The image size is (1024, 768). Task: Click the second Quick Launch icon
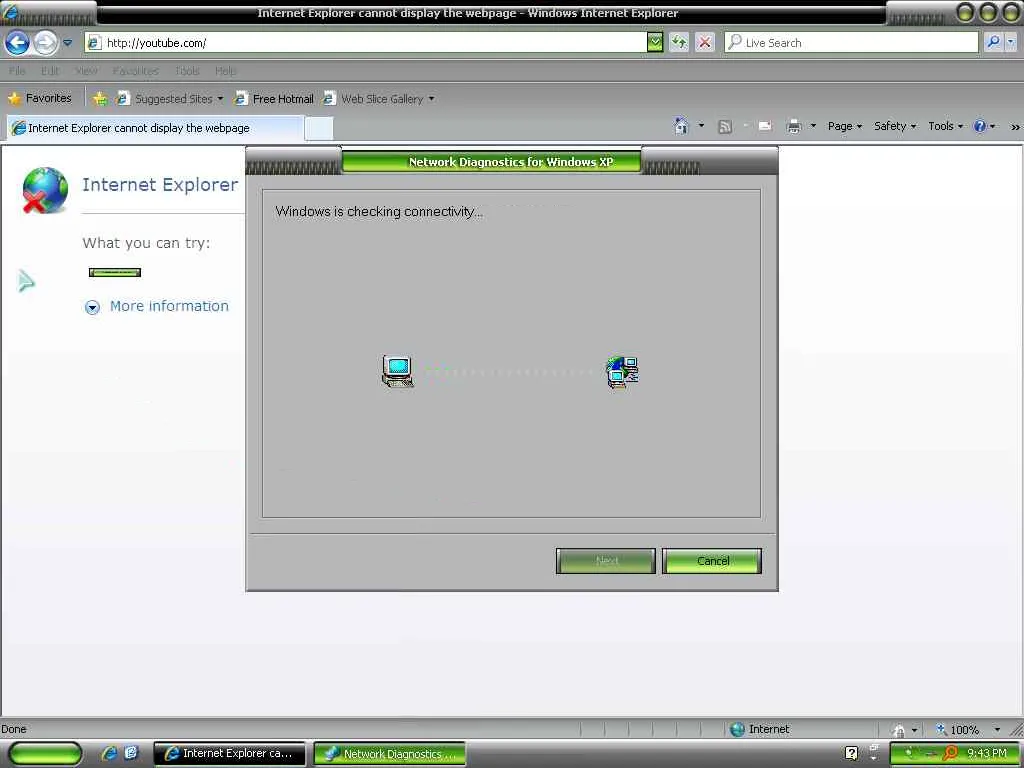pyautogui.click(x=131, y=753)
